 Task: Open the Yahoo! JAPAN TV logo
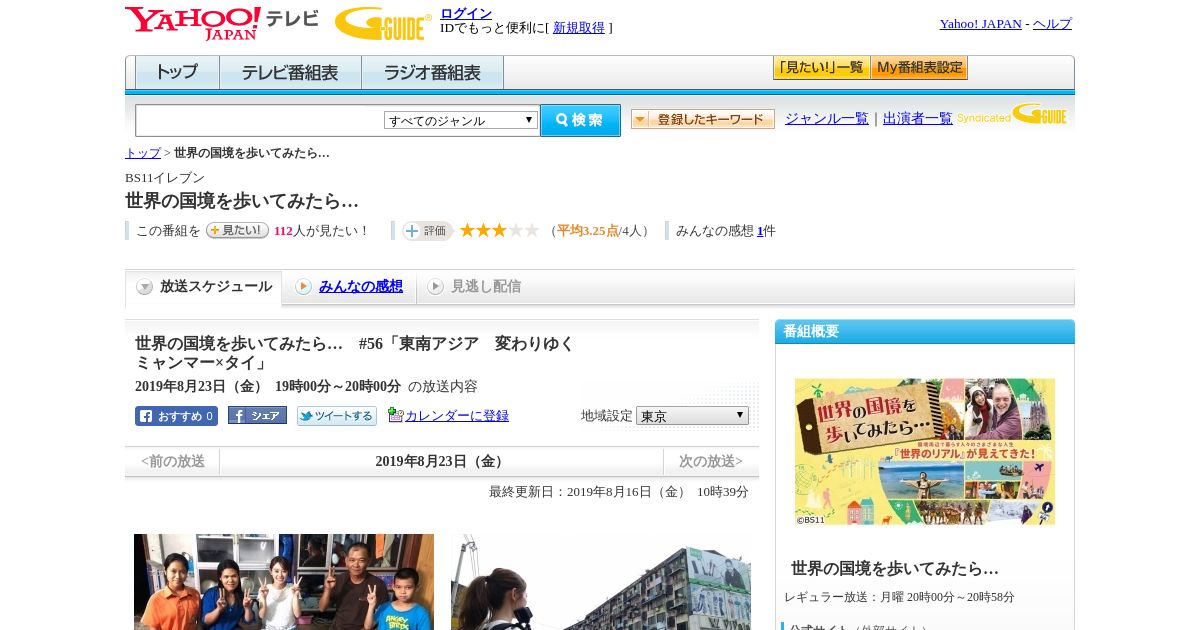point(222,23)
